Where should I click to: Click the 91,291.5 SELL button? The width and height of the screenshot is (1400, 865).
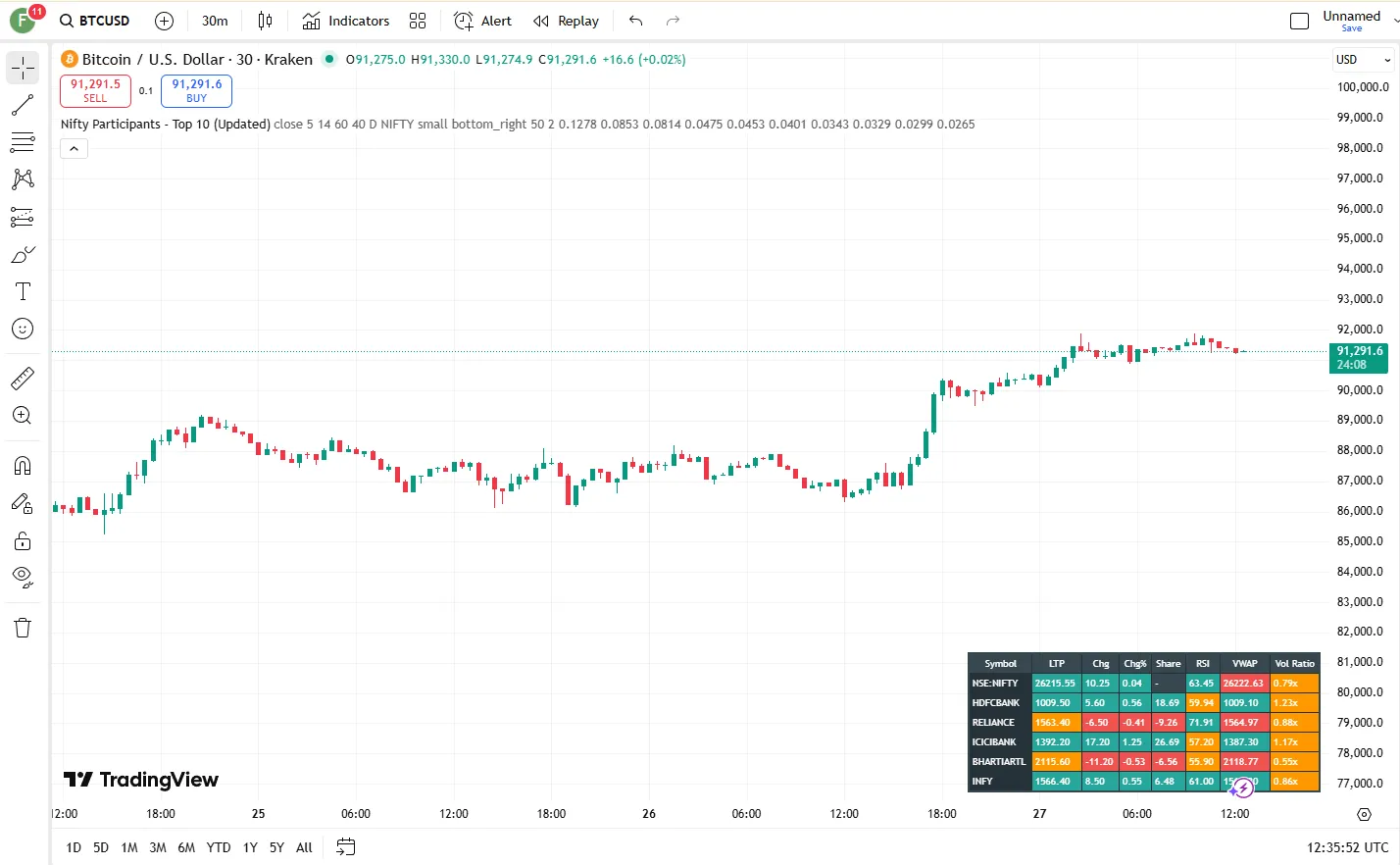point(95,90)
